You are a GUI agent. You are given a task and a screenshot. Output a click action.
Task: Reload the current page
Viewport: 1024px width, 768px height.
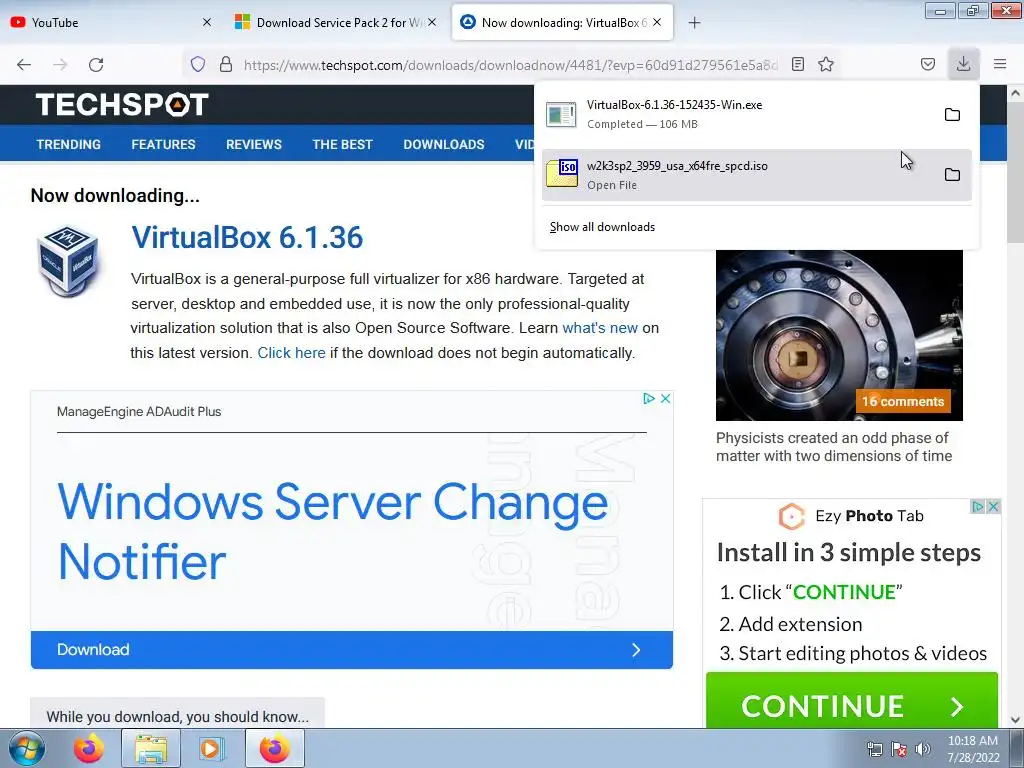96,64
